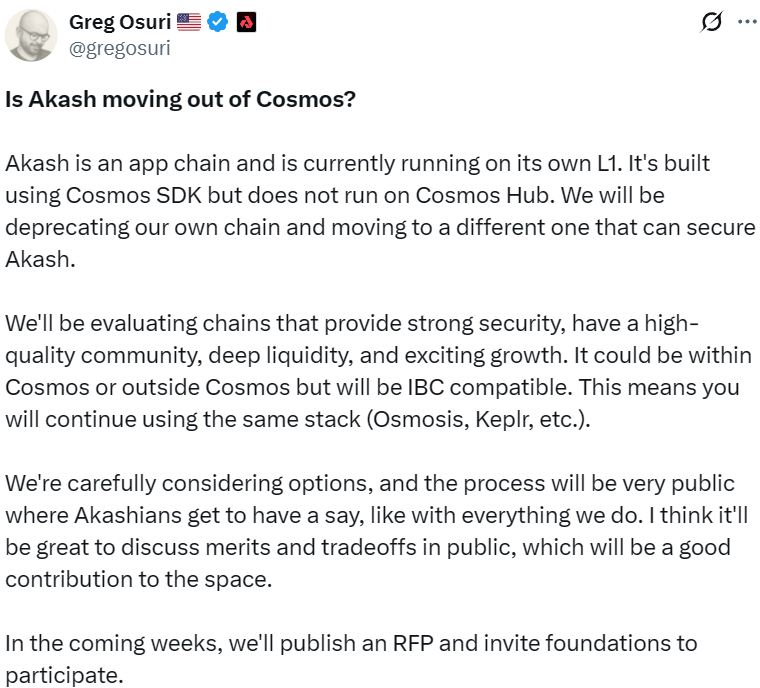Click the red Akash affiliation badge
This screenshot has height=688, width=760.
(246, 22)
